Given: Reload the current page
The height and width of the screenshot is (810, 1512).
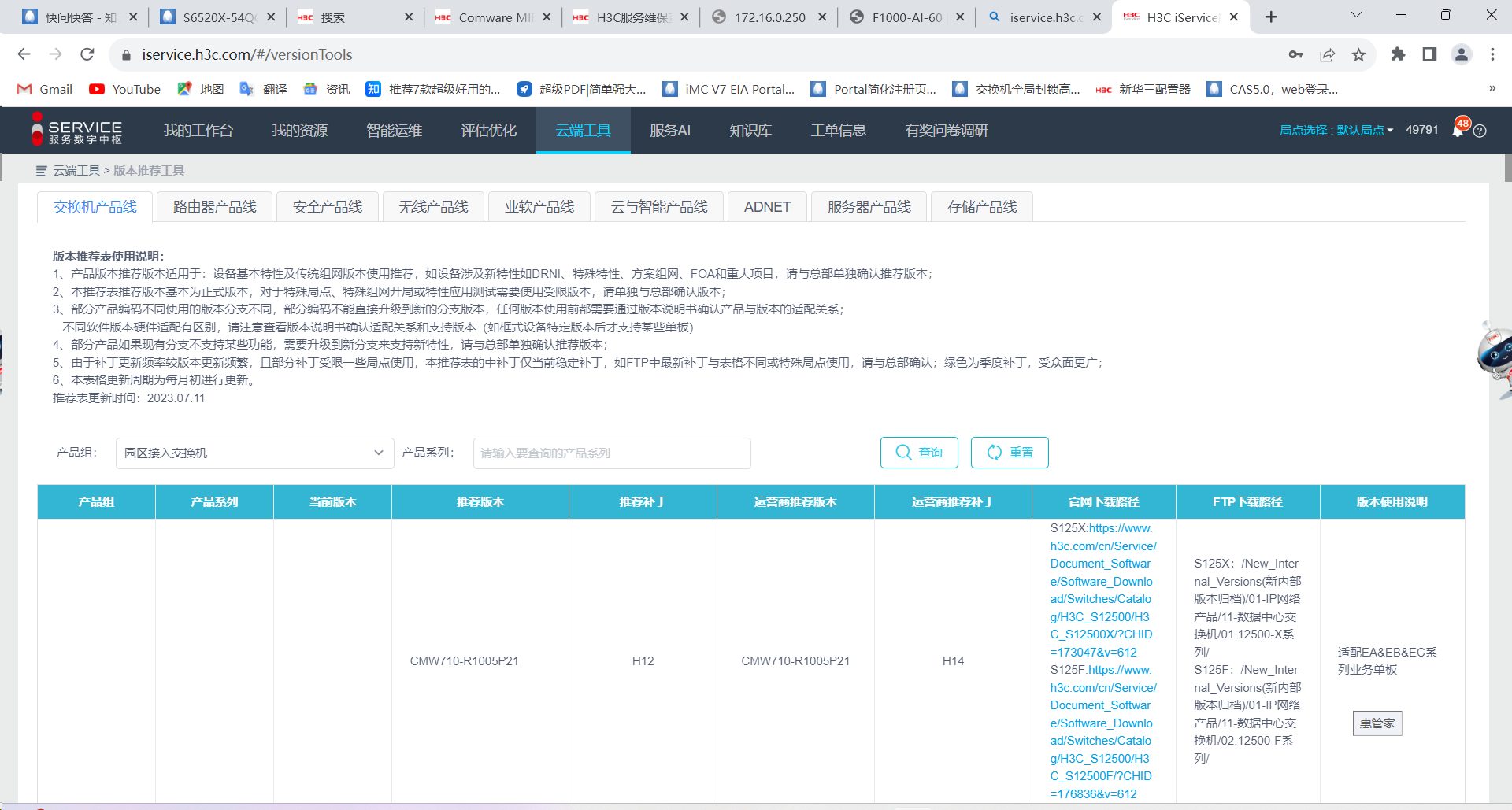Looking at the screenshot, I should pos(87,54).
